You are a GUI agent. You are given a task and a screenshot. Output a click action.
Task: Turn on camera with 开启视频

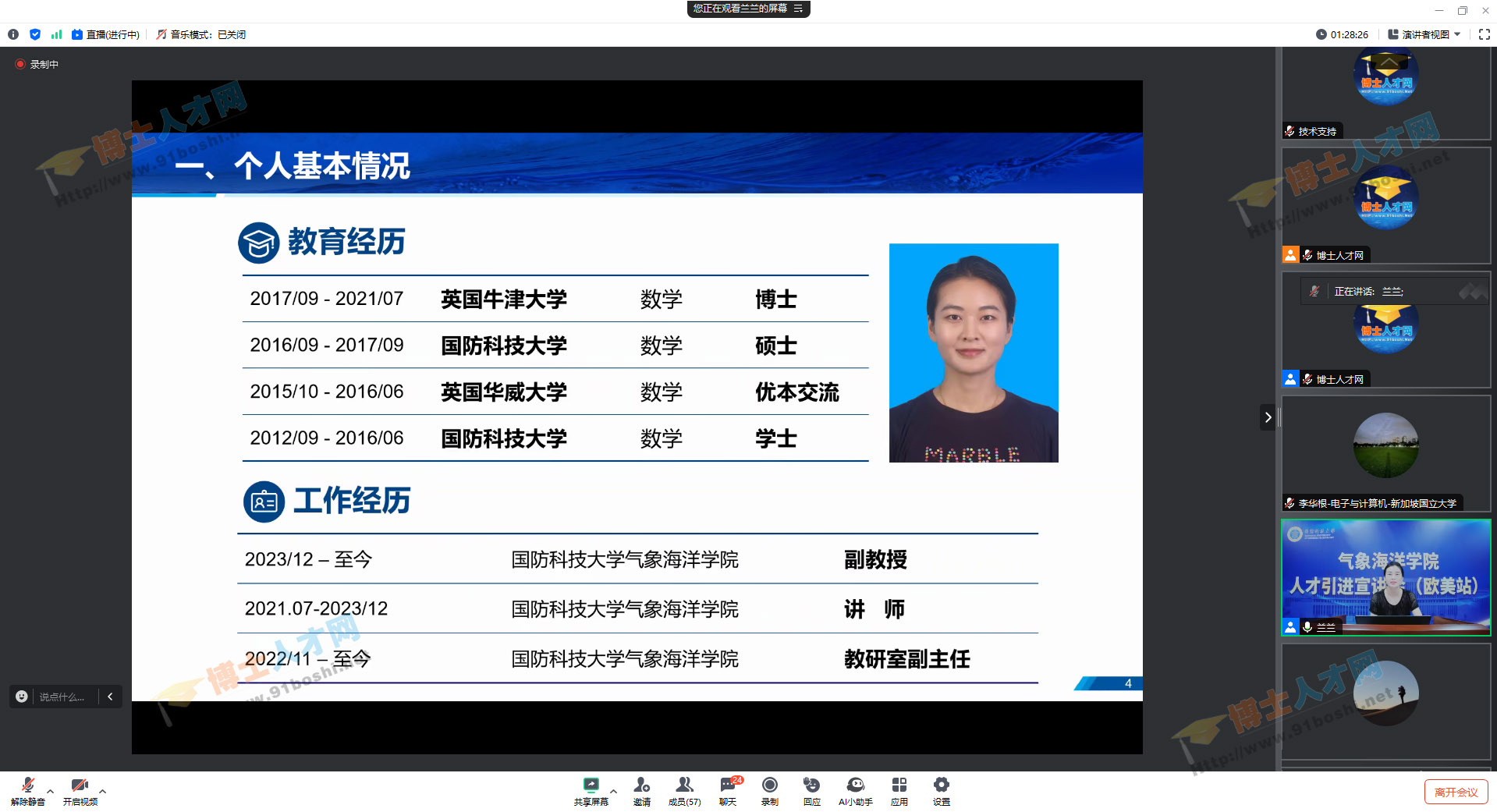point(80,791)
